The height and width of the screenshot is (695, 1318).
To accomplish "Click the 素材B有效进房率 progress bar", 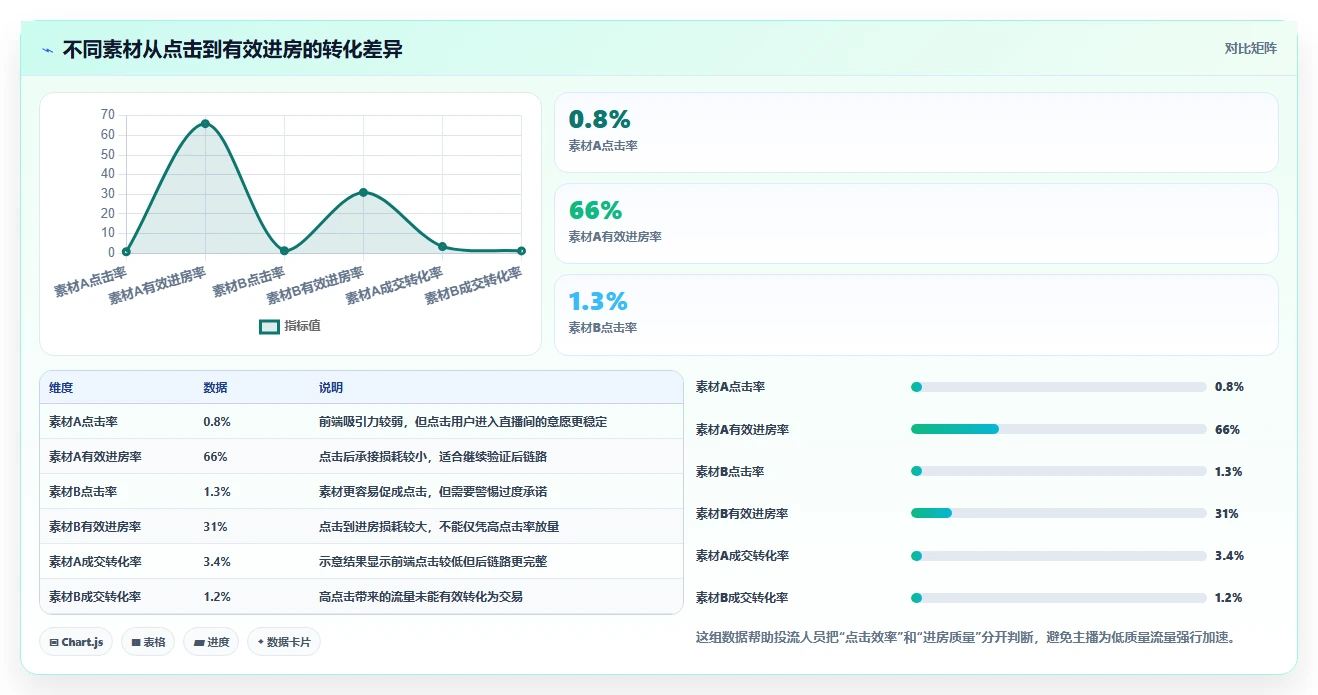I will (1058, 513).
